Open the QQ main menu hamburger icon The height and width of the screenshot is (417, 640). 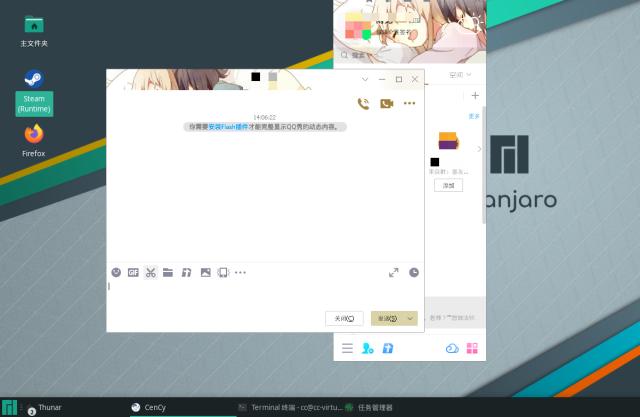[x=347, y=348]
